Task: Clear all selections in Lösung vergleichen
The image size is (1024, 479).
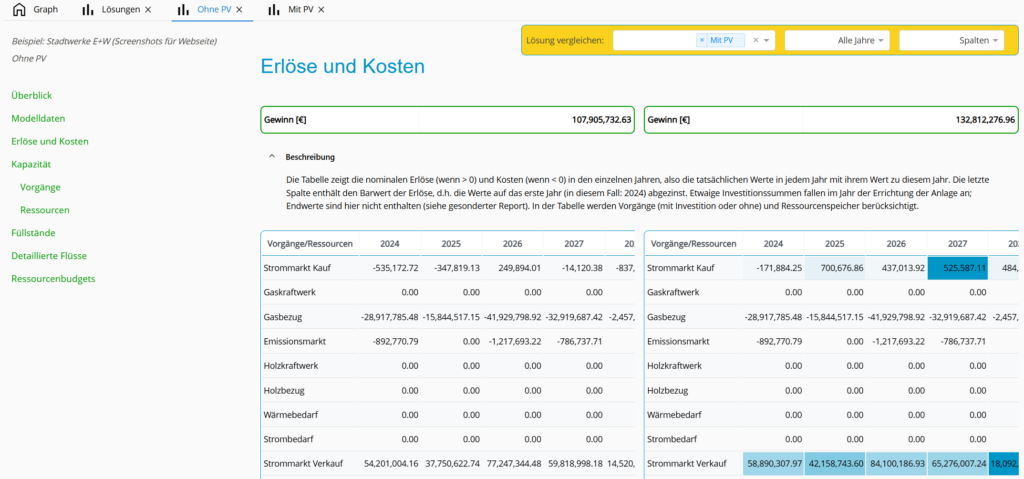Action: pyautogui.click(x=756, y=41)
